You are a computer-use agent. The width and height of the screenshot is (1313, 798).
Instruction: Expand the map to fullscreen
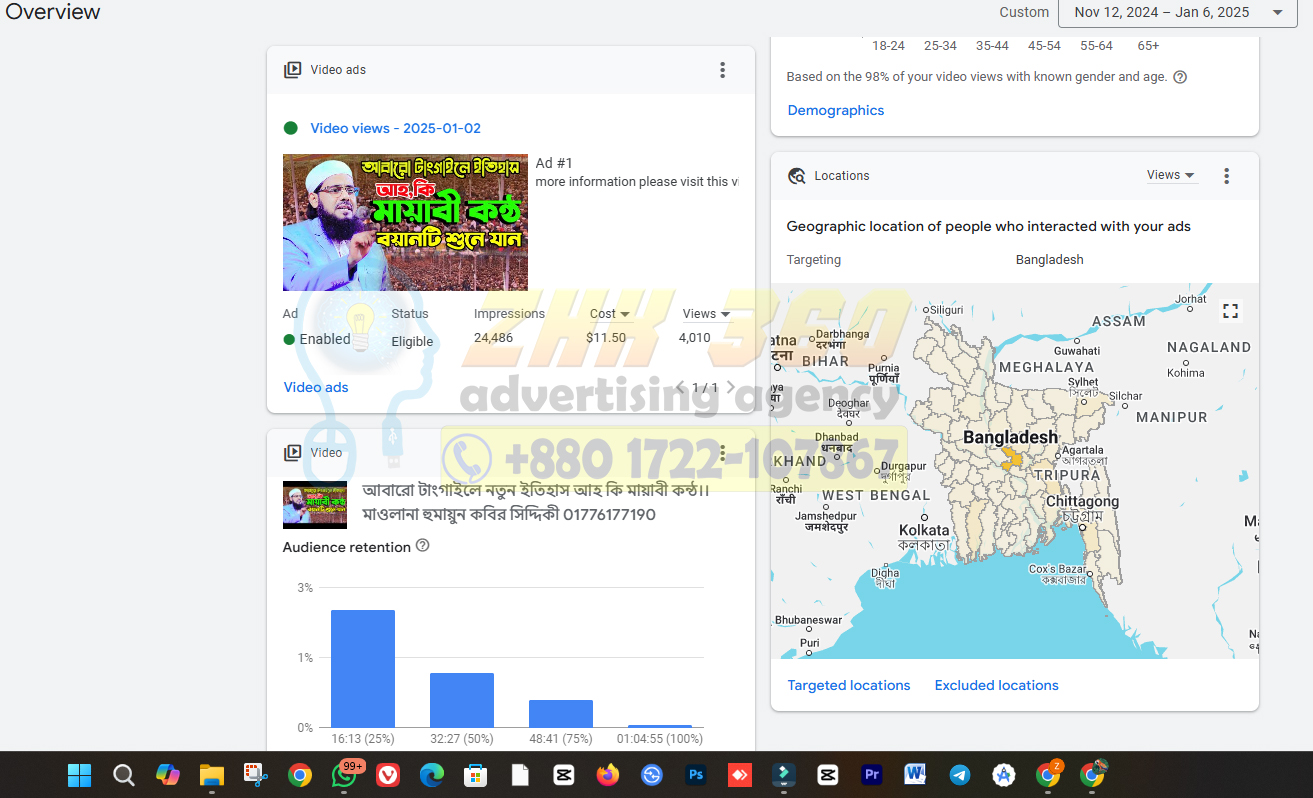tap(1231, 311)
